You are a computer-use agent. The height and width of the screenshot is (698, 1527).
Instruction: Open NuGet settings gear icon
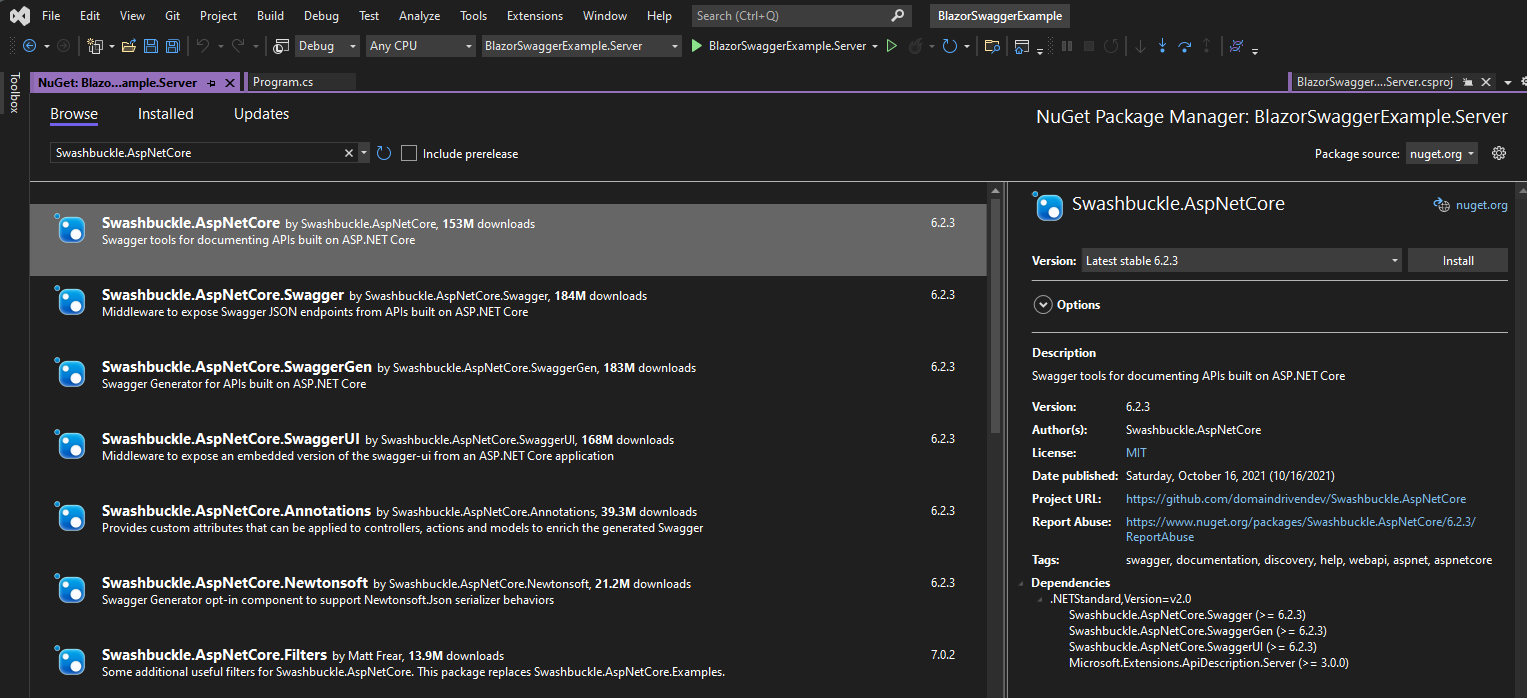[x=1498, y=153]
